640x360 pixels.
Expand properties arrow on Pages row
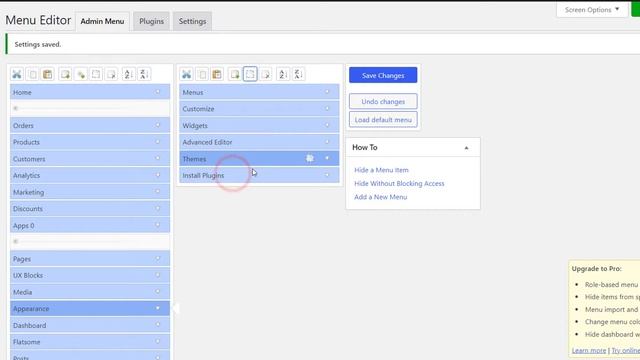tap(158, 258)
